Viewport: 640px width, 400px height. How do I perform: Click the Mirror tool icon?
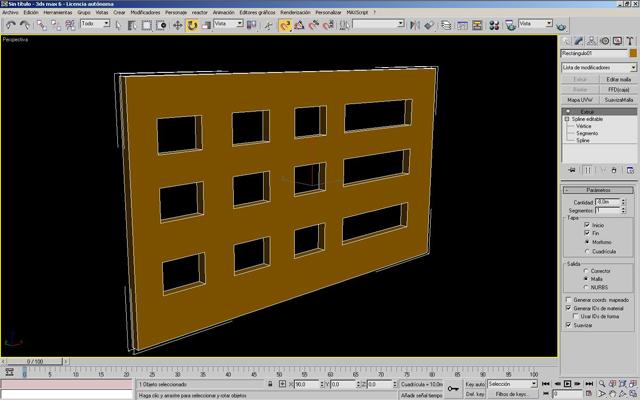414,25
